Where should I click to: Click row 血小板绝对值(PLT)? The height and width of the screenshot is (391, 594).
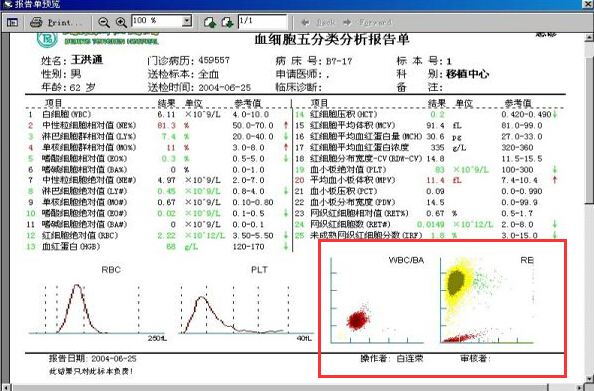click(427, 169)
